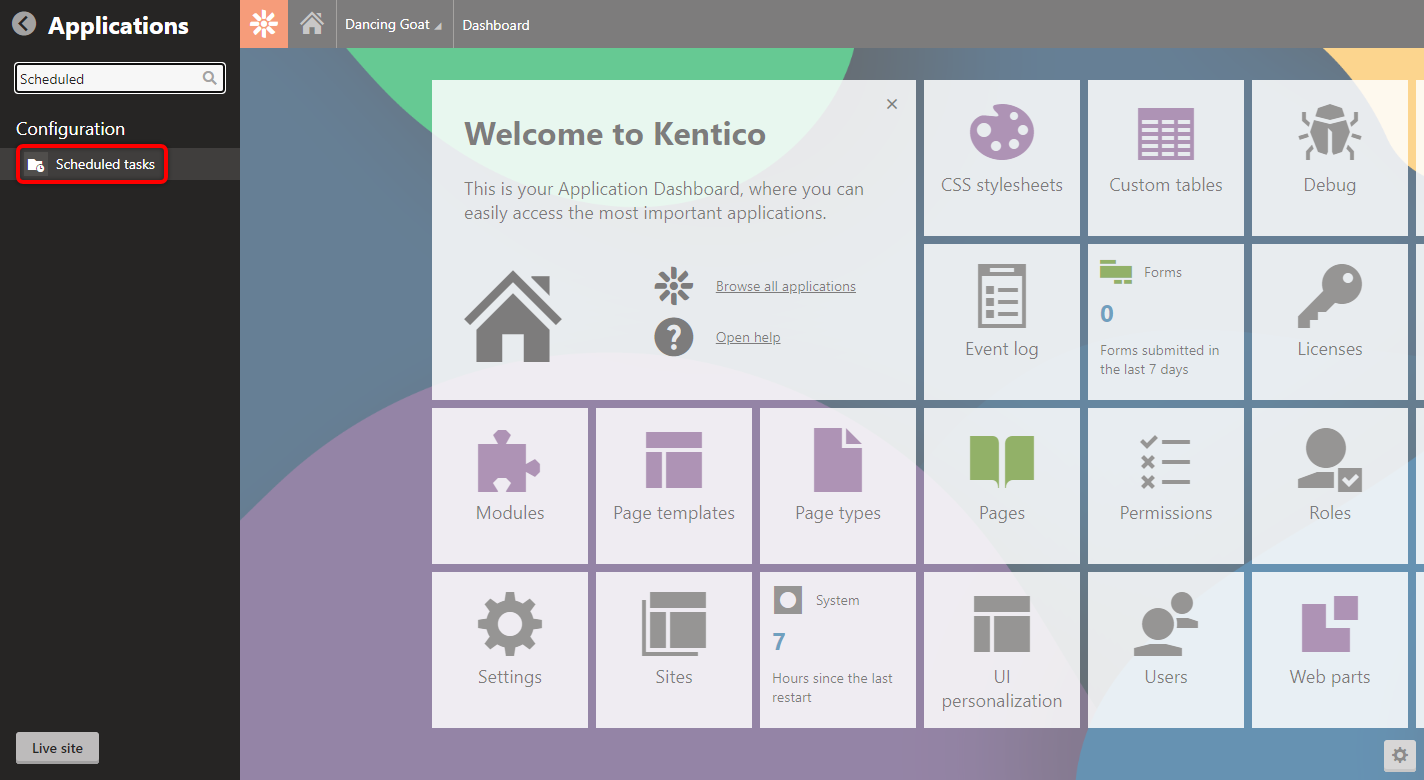Open the Page templates tile
The image size is (1424, 780).
coord(674,486)
